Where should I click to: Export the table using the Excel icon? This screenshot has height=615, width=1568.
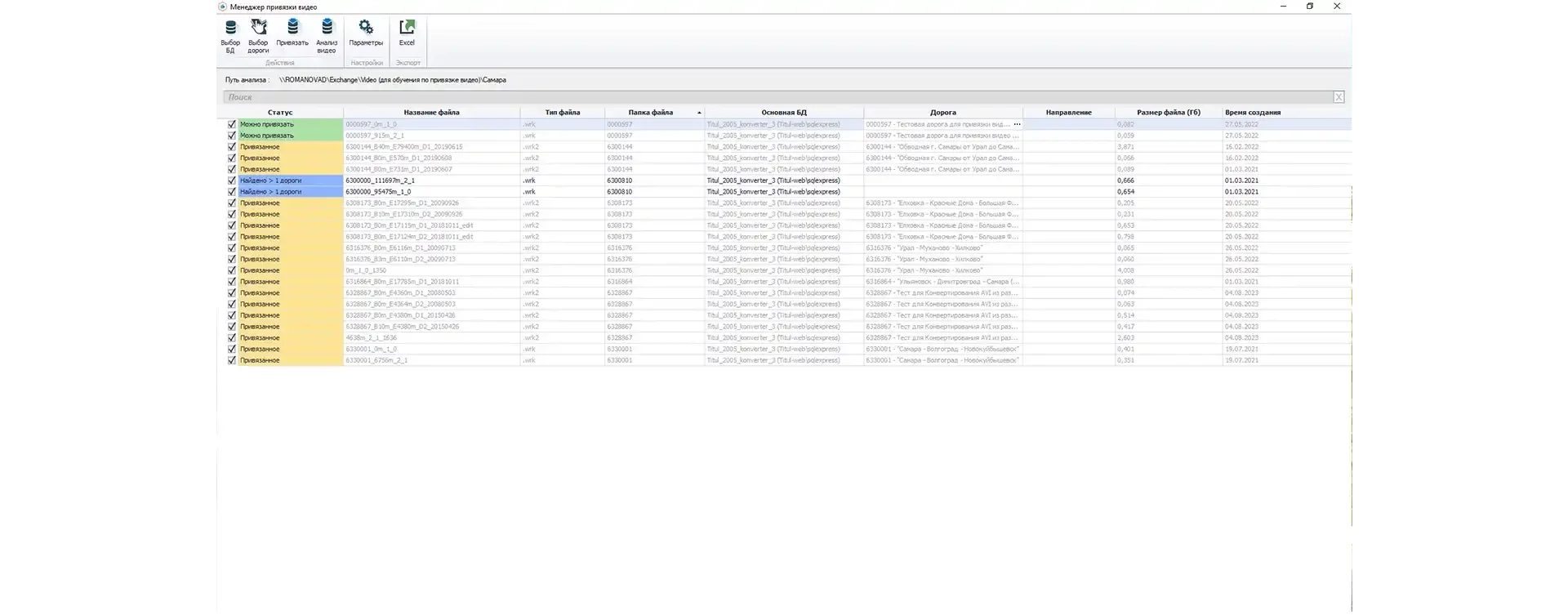[x=407, y=29]
